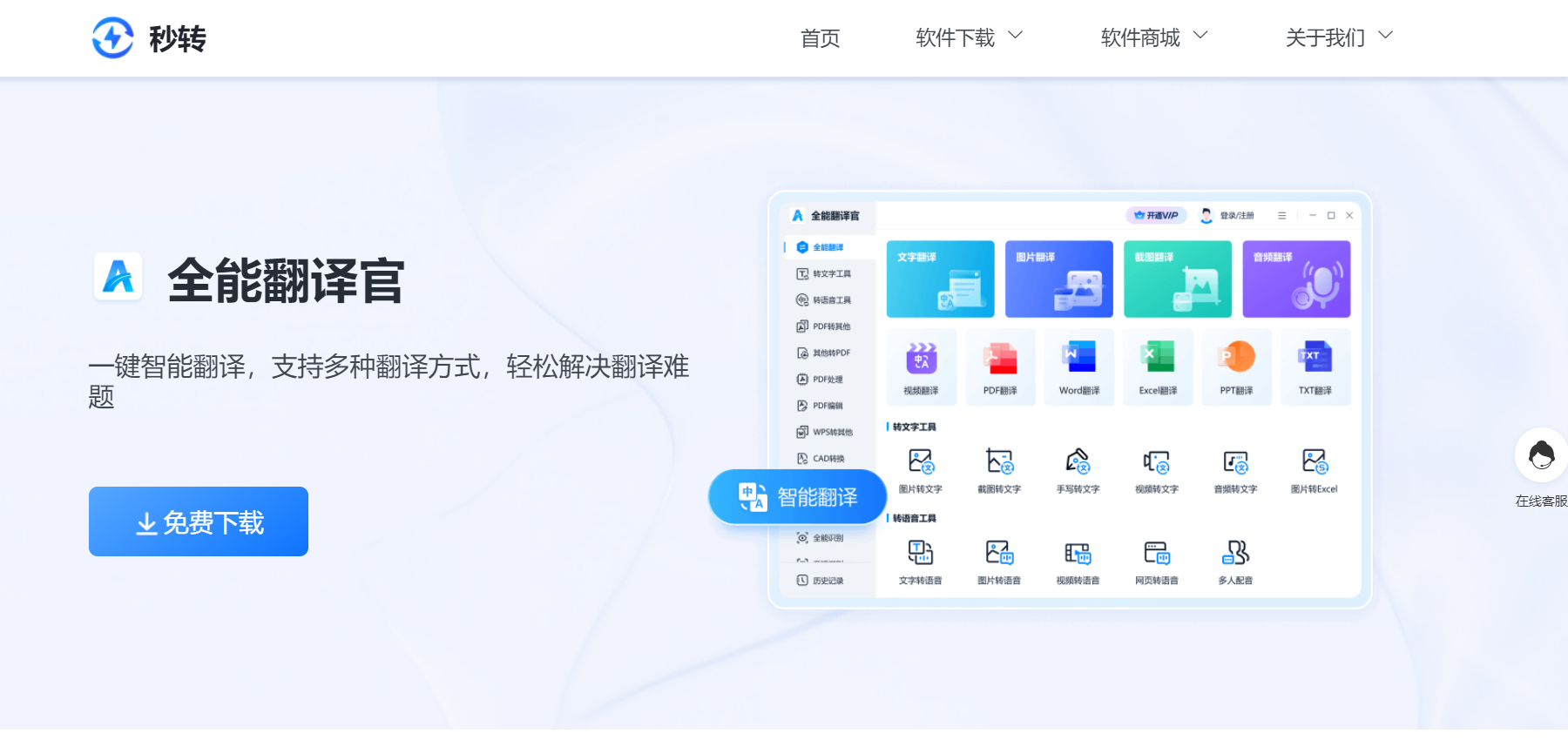Click the 全能翻译官 page headline
Viewport: 1568px width, 740px height.
point(286,280)
